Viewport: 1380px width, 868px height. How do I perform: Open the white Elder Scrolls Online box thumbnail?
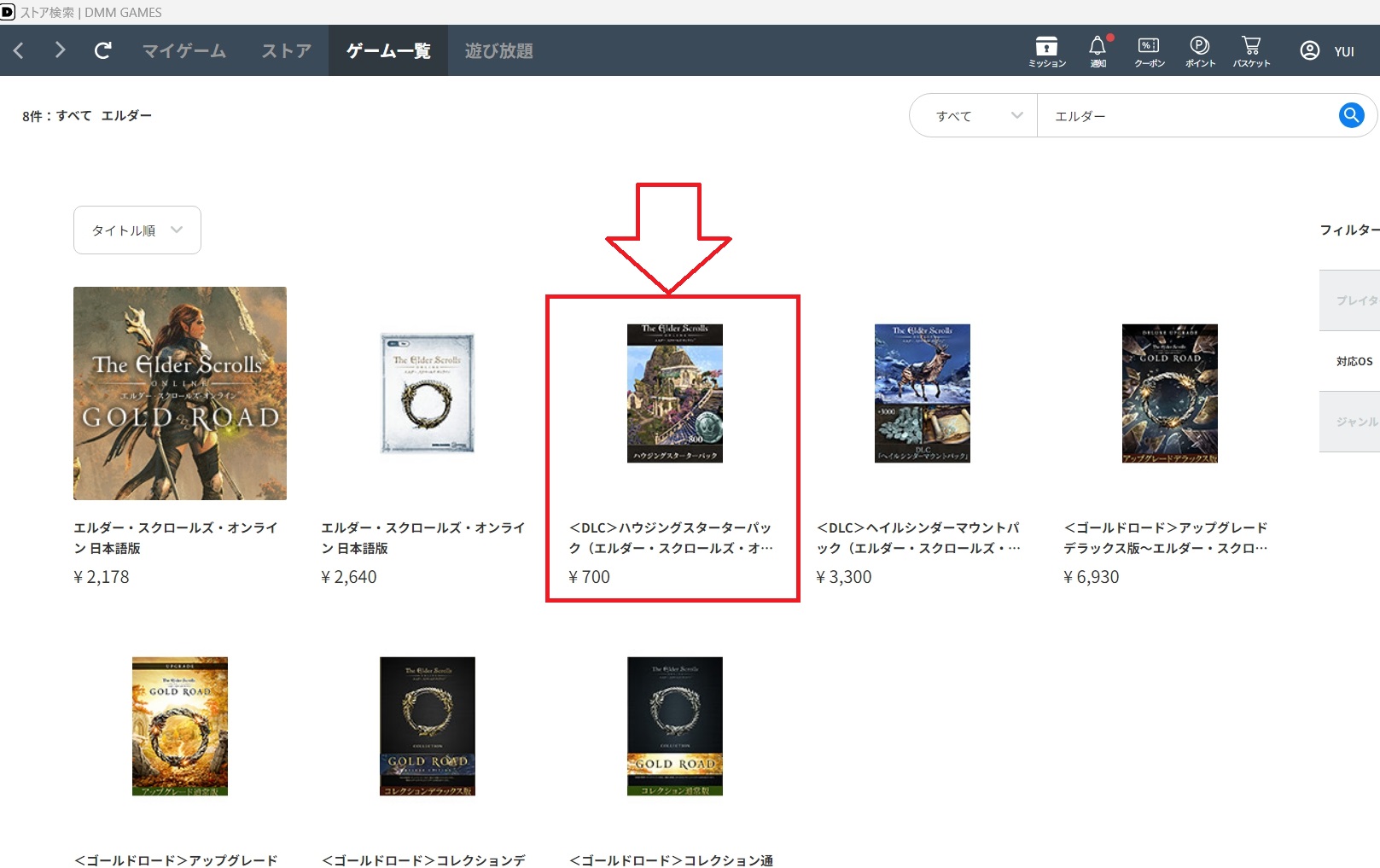tap(428, 393)
